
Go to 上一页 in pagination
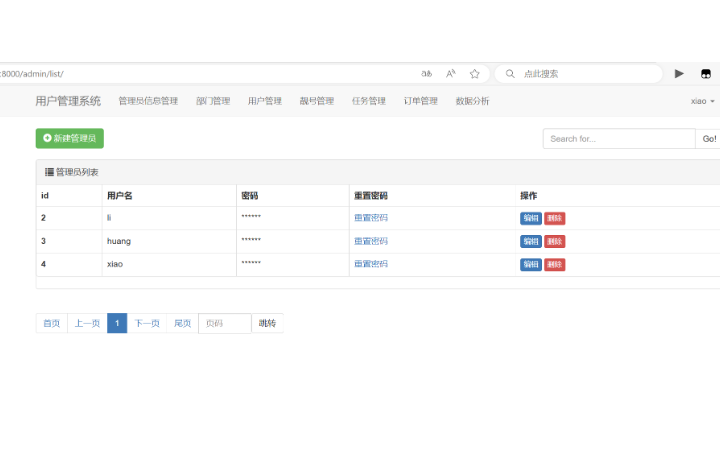pyautogui.click(x=87, y=323)
